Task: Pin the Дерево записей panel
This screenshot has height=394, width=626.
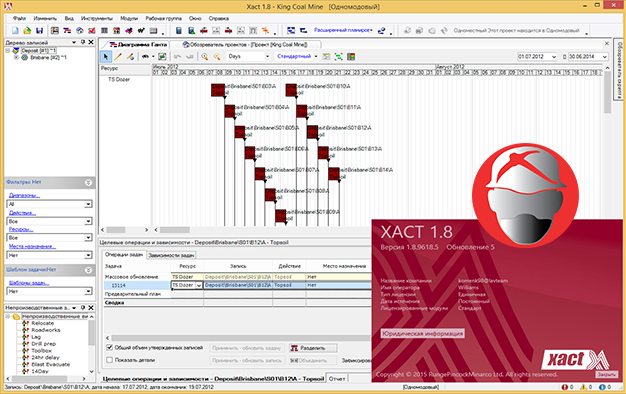Action: coord(83,42)
